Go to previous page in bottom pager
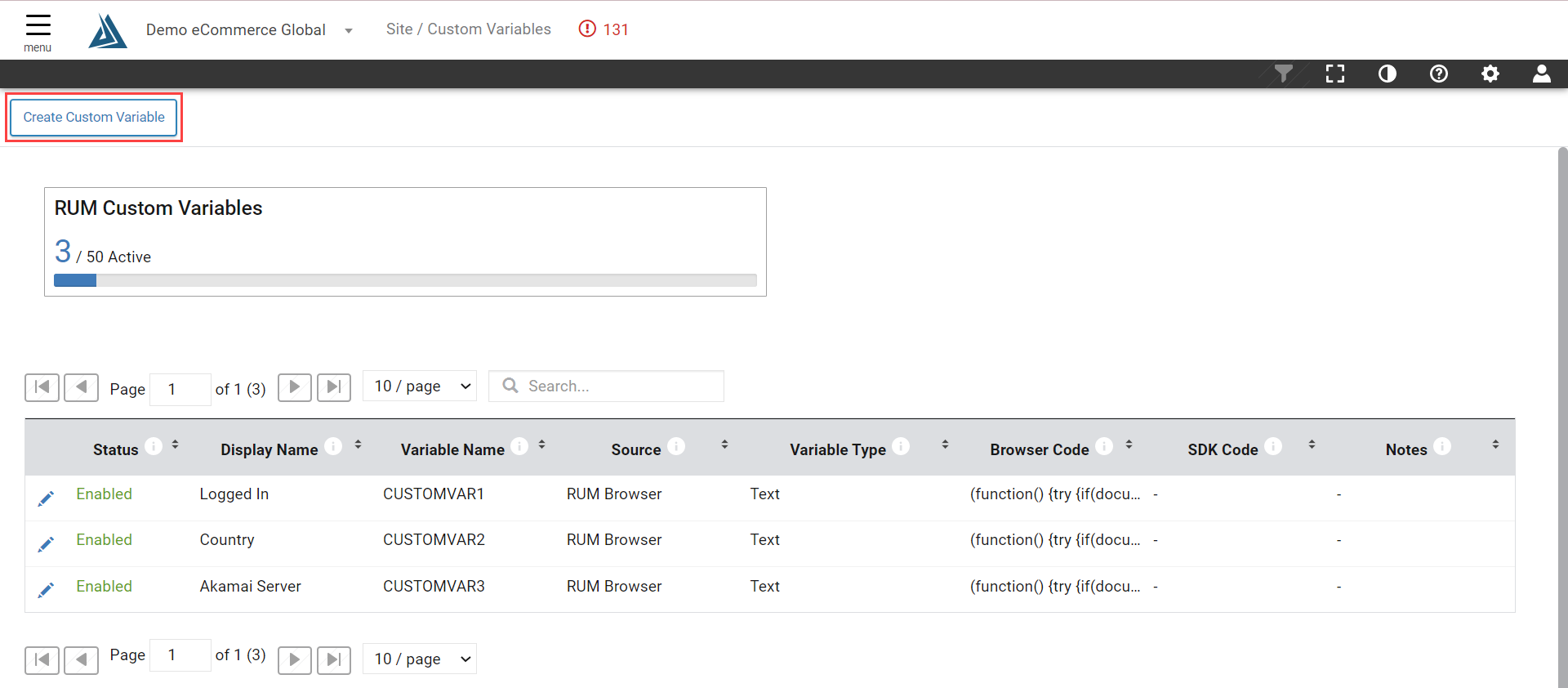 81,659
